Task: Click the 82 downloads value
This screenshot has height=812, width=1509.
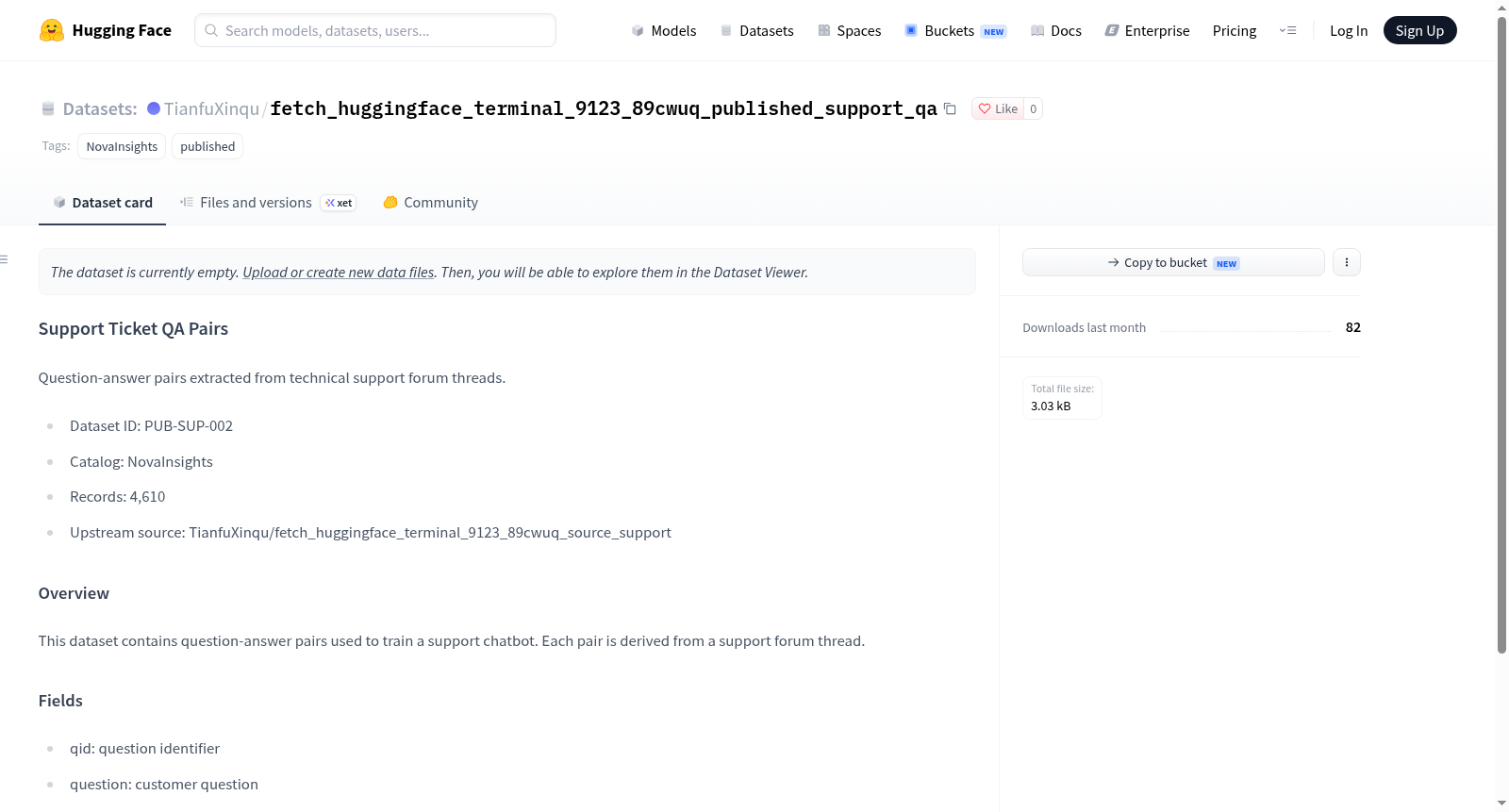Action: [x=1353, y=327]
